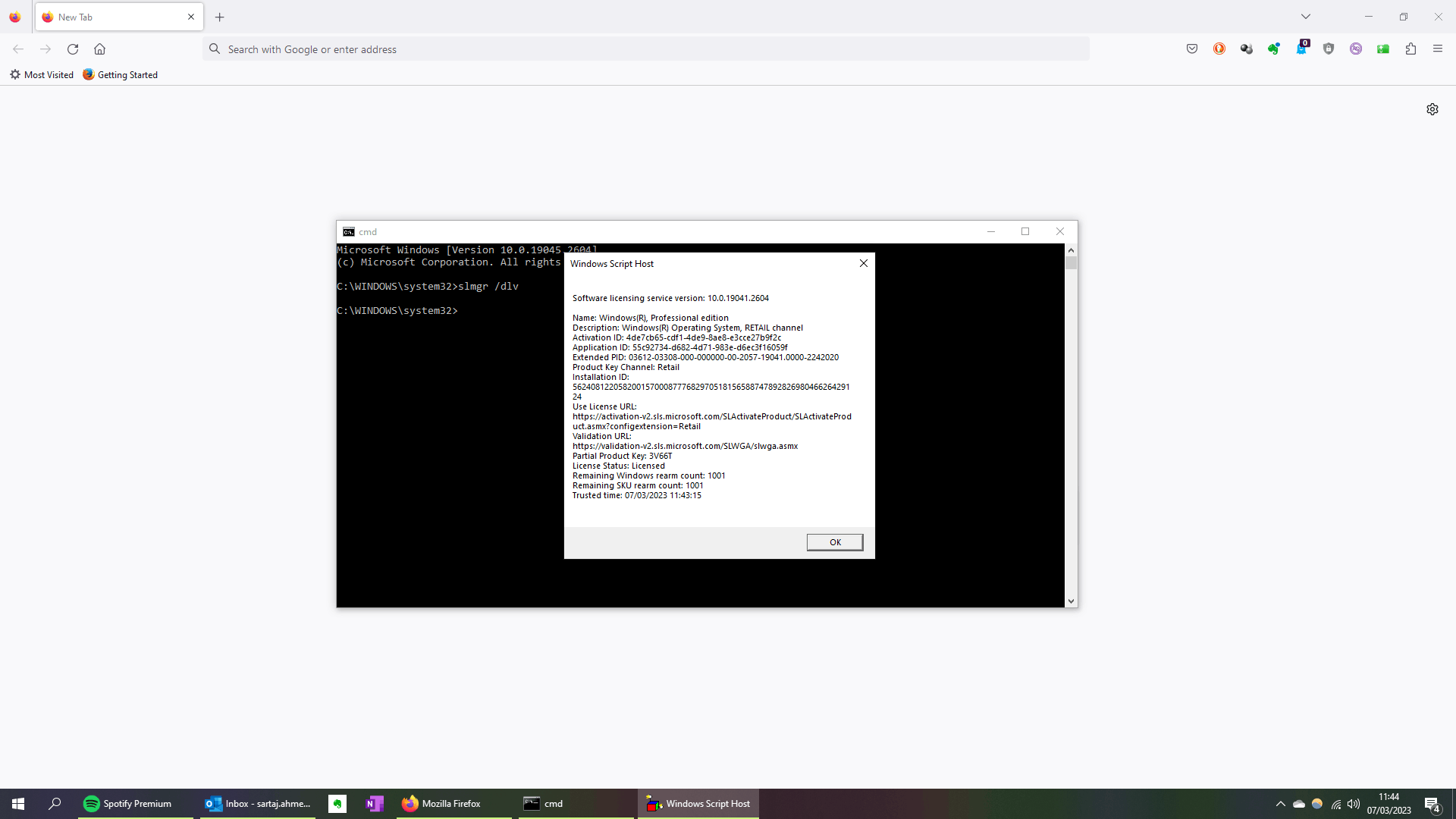Click the search or address bar
The height and width of the screenshot is (819, 1456).
[x=646, y=49]
